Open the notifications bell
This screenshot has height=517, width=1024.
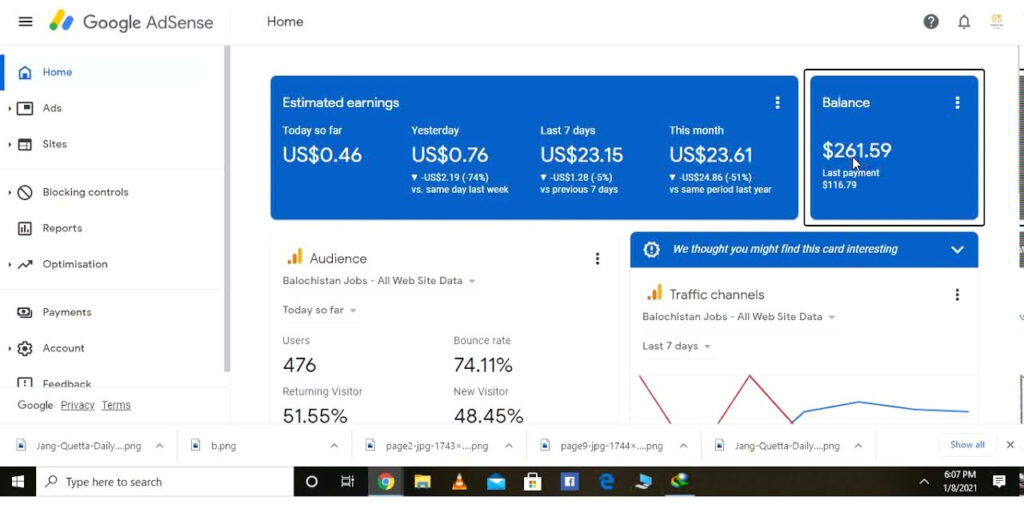[964, 22]
